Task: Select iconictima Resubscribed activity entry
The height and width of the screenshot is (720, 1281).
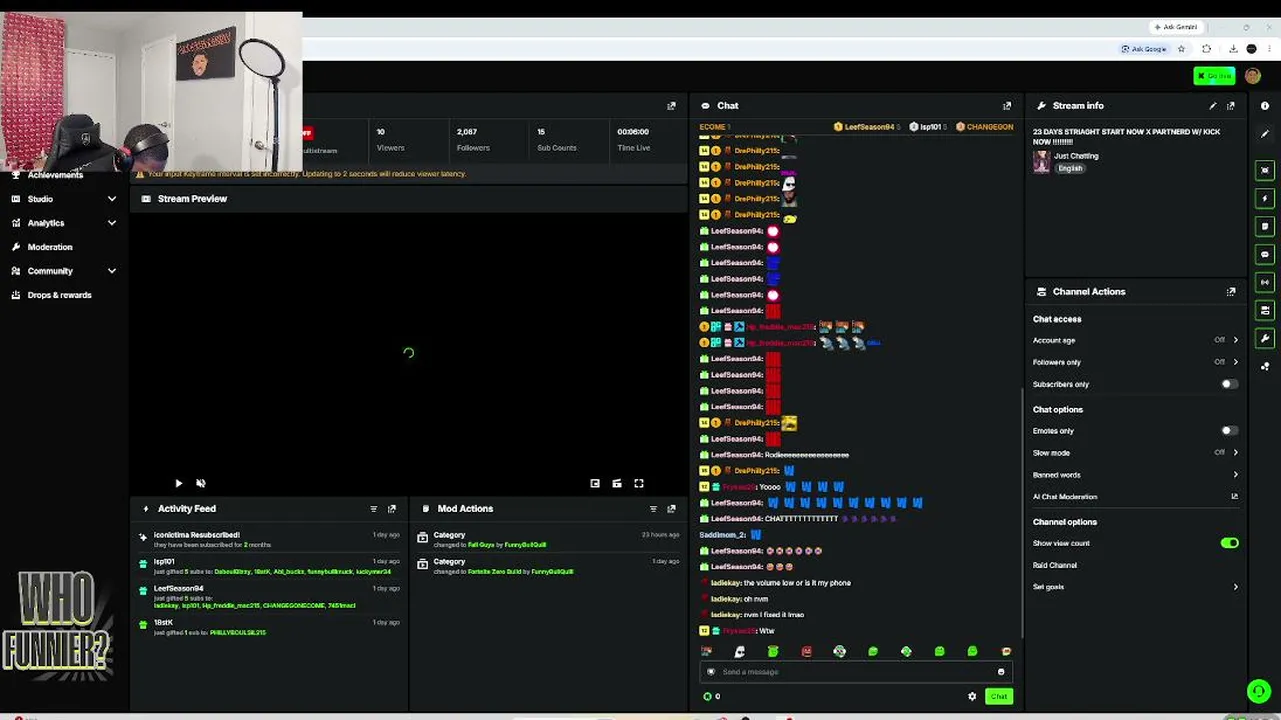Action: 270,539
